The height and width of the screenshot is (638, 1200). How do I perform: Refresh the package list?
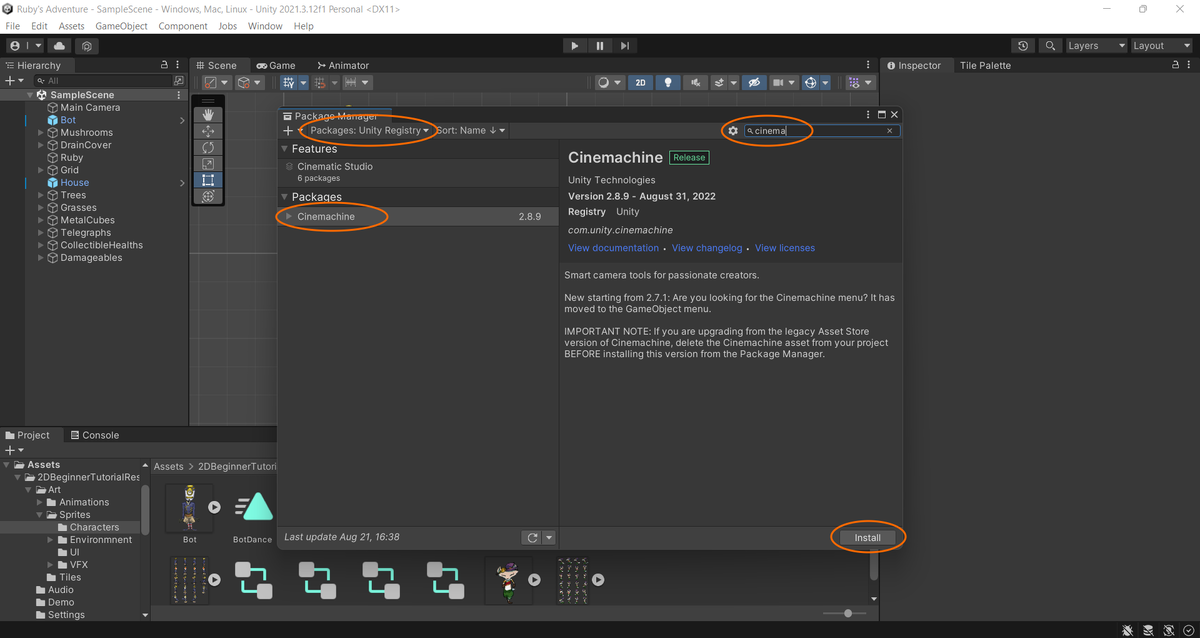[x=532, y=538]
